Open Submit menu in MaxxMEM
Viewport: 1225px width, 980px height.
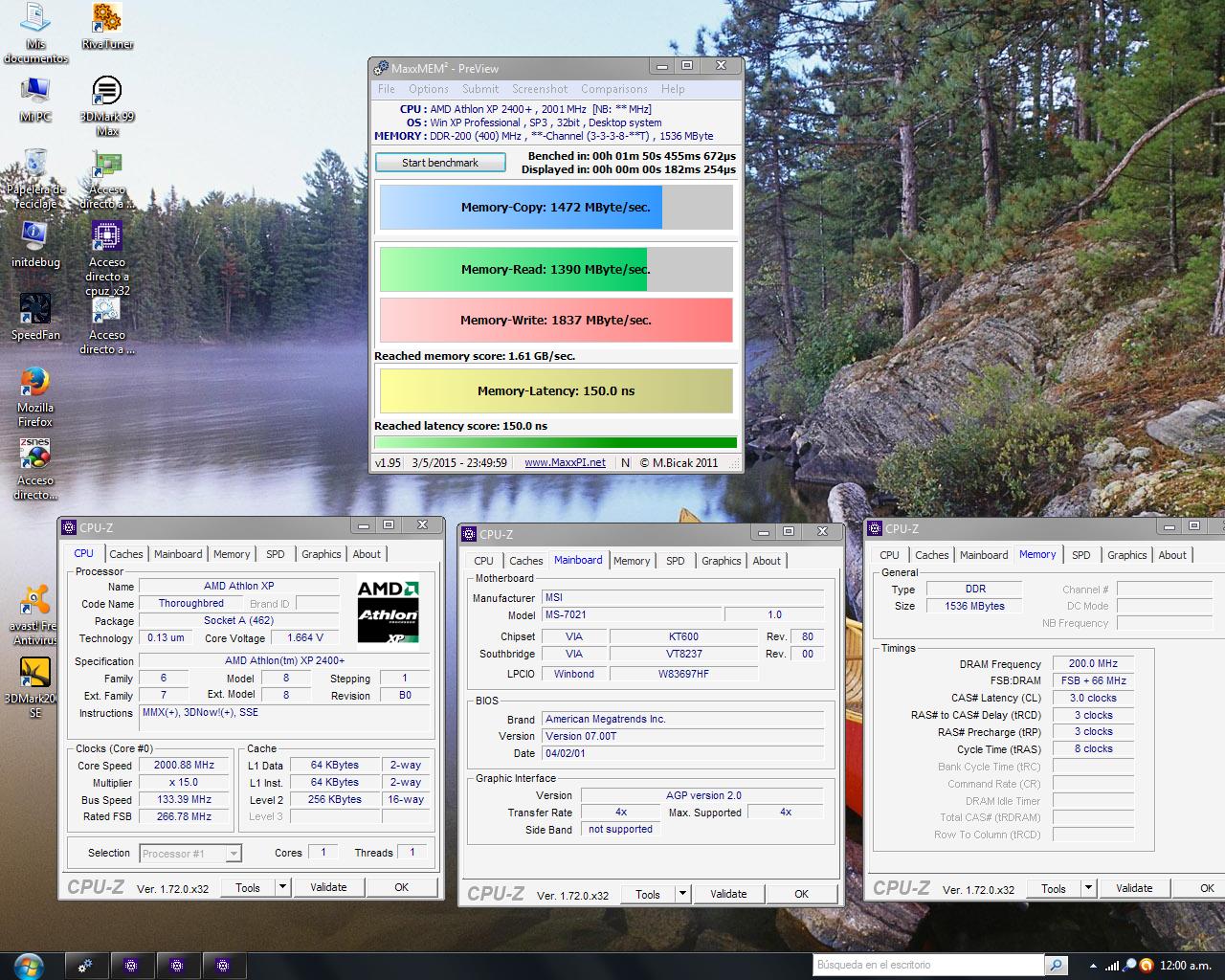480,89
